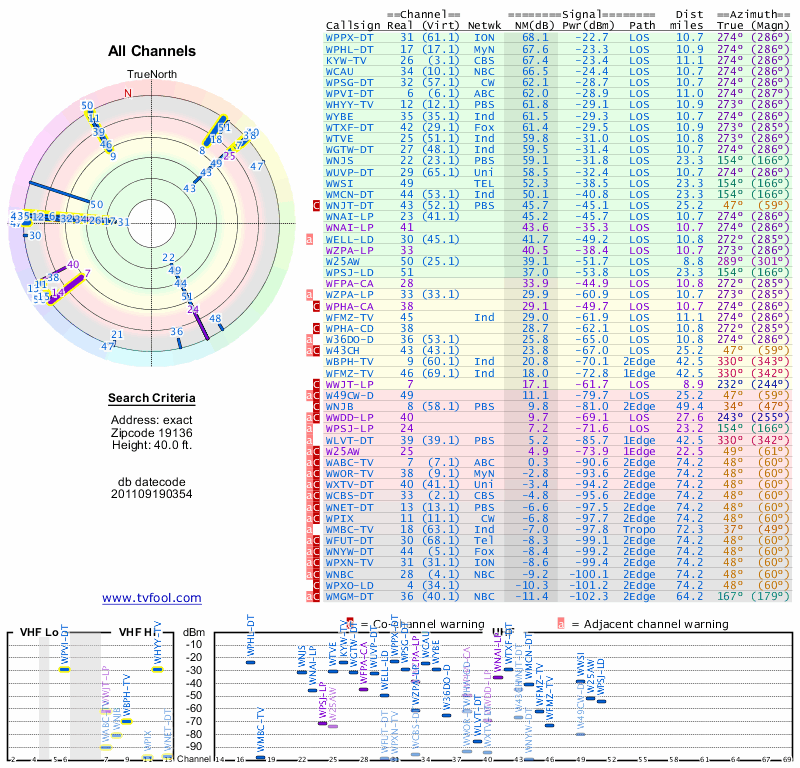Click the 68.1 NM value for WPPX-DT
This screenshot has height=768, width=800.
[x=535, y=37]
